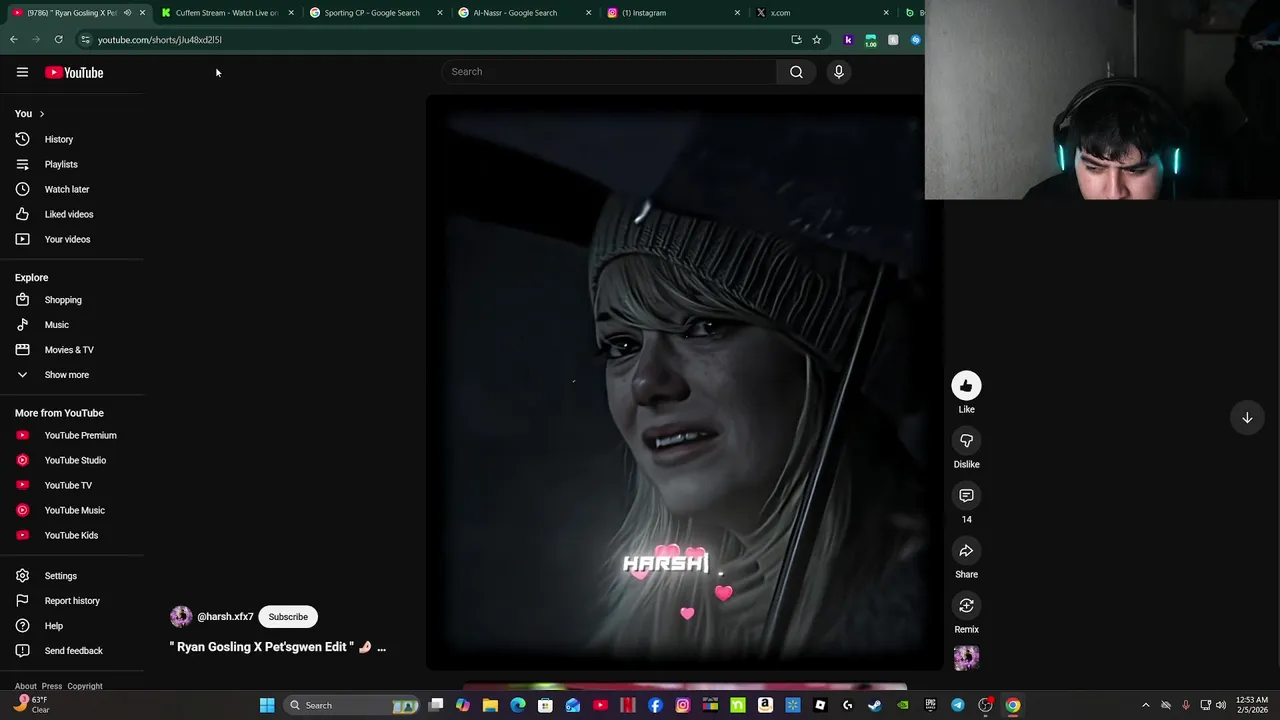Click the search magnifier button
Viewport: 1280px width, 720px height.
point(796,72)
